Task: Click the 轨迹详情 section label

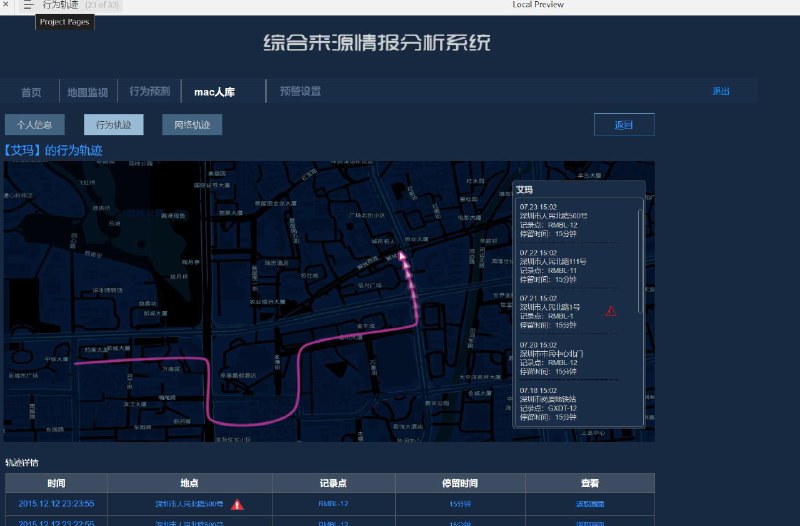Action: [22, 463]
